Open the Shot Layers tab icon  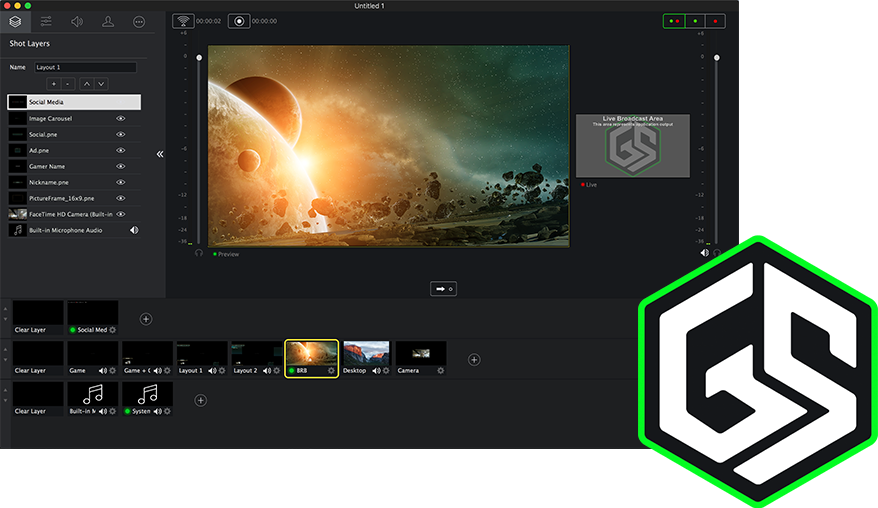[15, 21]
